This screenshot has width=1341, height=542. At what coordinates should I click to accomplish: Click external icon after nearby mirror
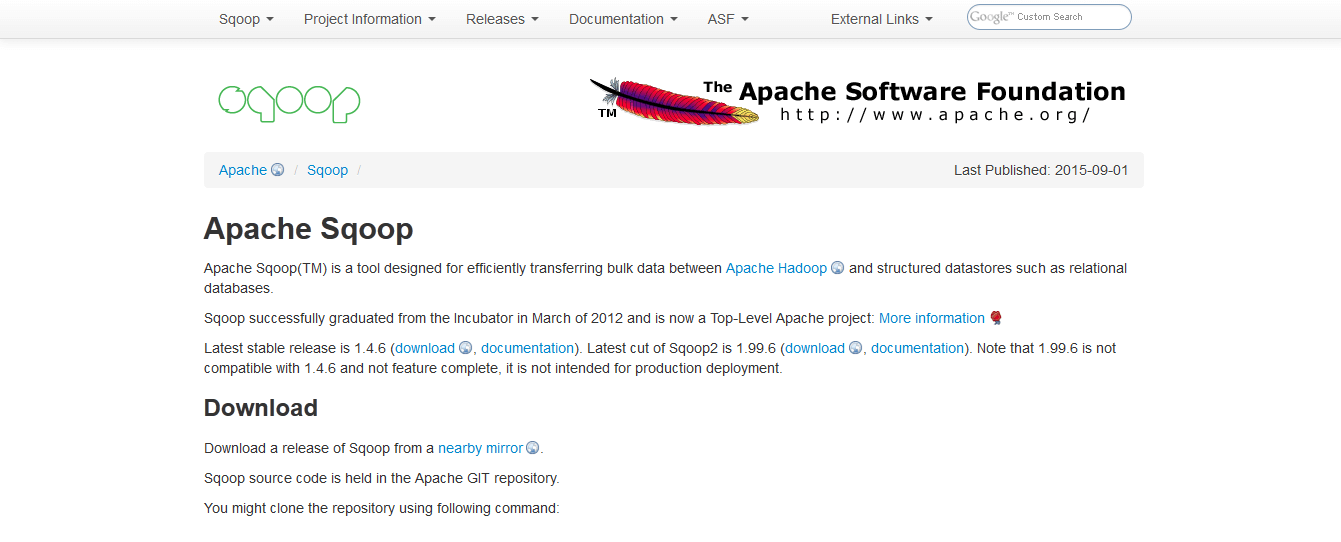click(x=533, y=448)
